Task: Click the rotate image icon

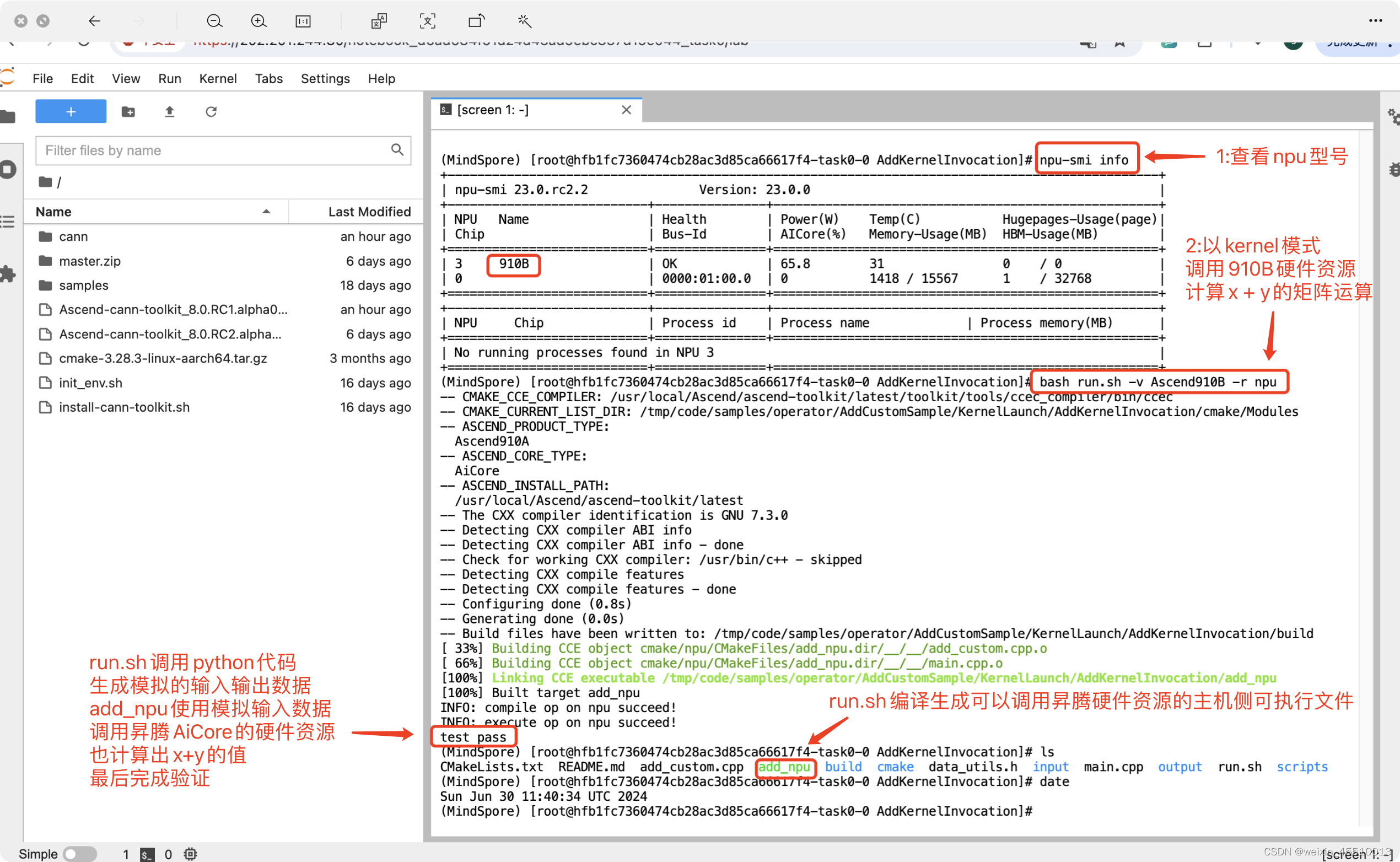Action: coord(476,21)
